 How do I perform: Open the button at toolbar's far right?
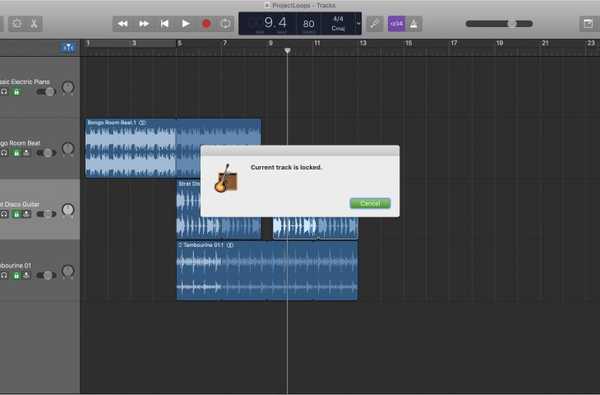588,24
